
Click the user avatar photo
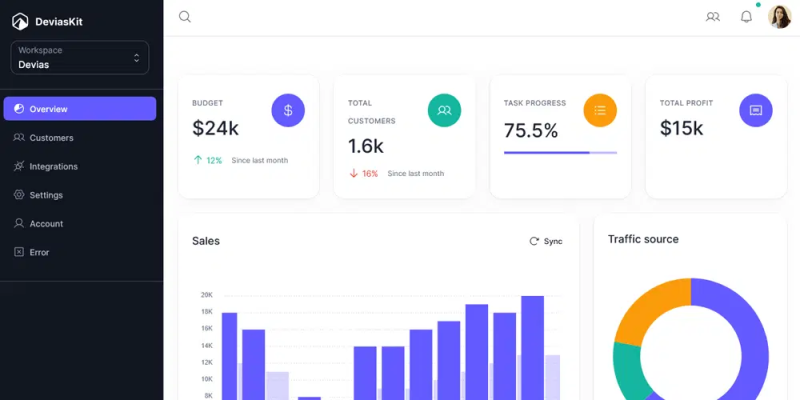(x=780, y=17)
